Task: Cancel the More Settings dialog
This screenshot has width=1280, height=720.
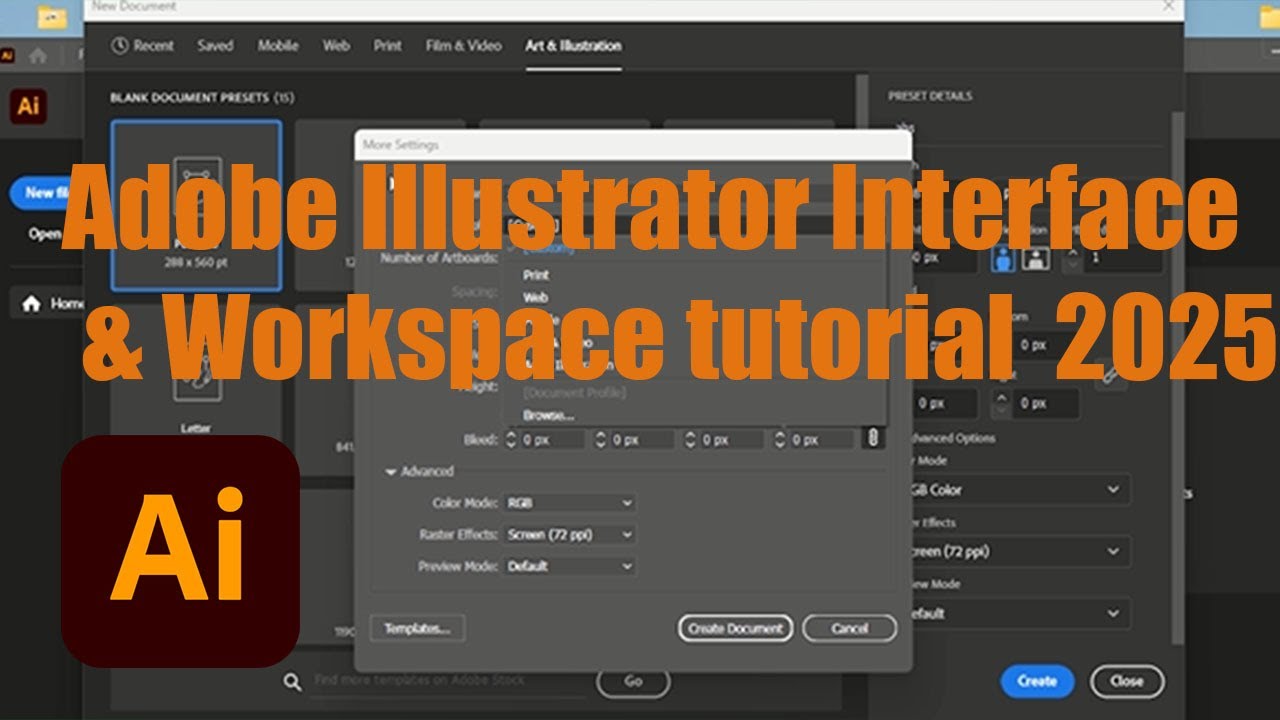Action: [x=849, y=628]
